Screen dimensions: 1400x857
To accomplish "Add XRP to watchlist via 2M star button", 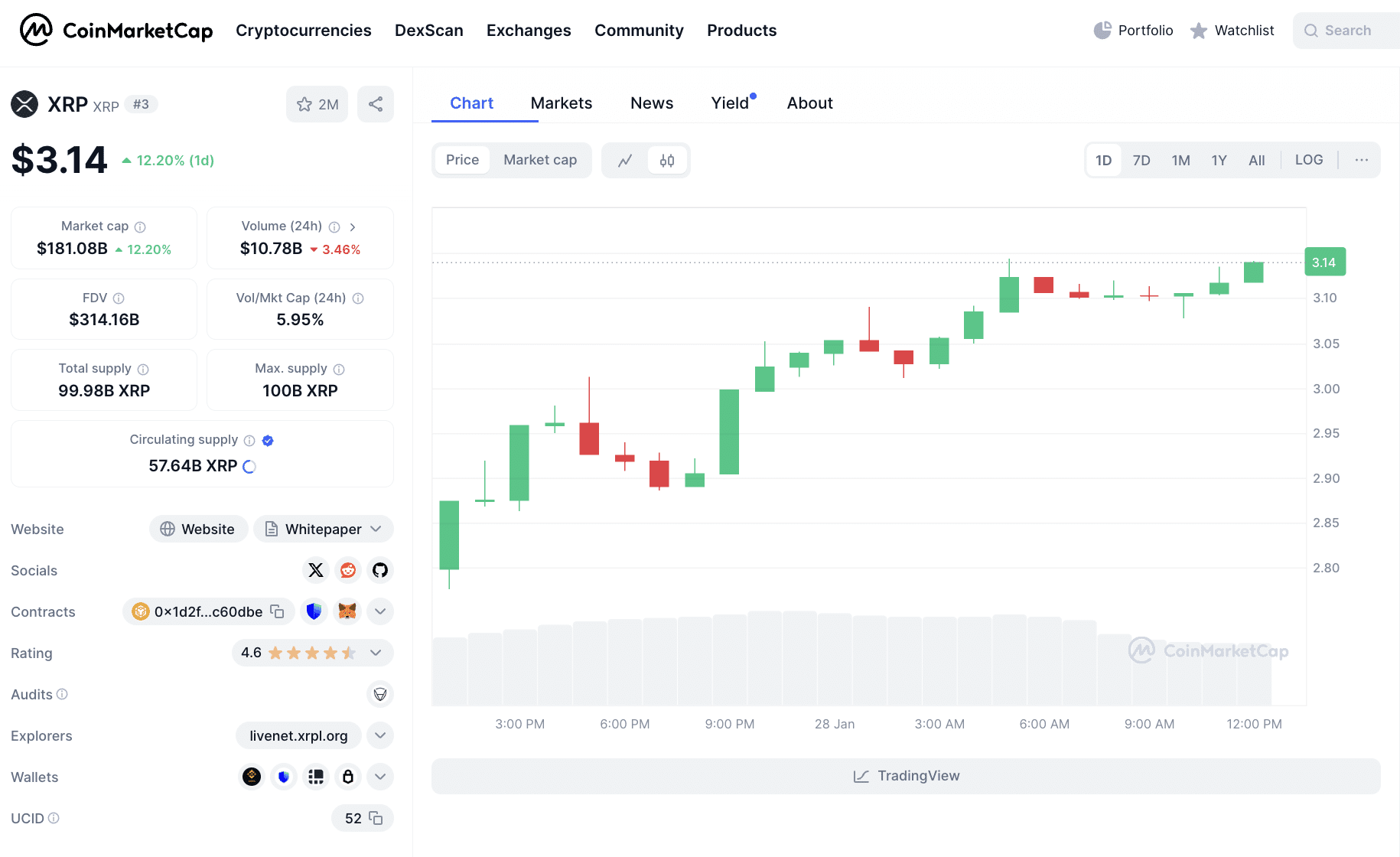I will (x=317, y=104).
